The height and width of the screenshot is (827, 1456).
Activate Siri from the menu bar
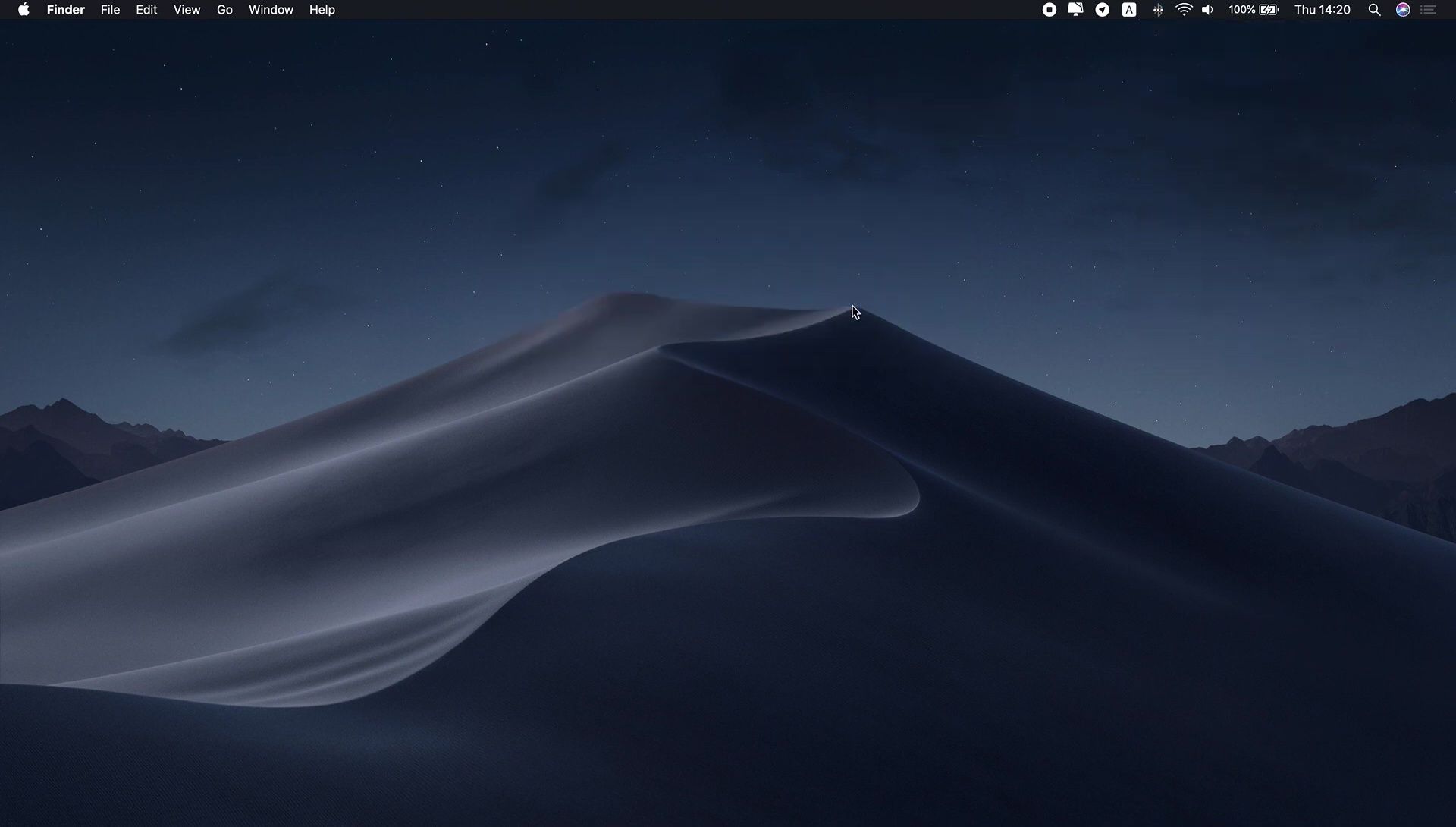[x=1403, y=10]
